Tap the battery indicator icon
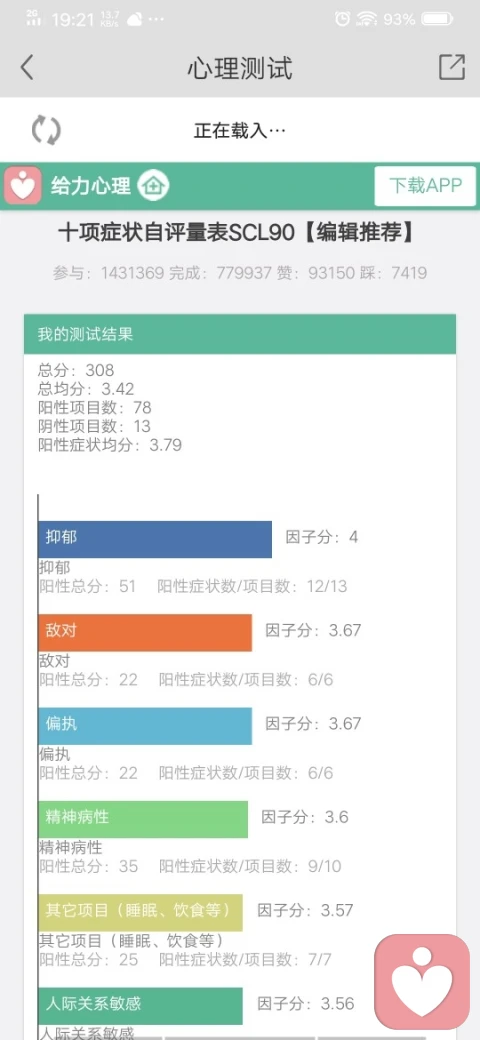This screenshot has width=480, height=1040. (x=438, y=19)
